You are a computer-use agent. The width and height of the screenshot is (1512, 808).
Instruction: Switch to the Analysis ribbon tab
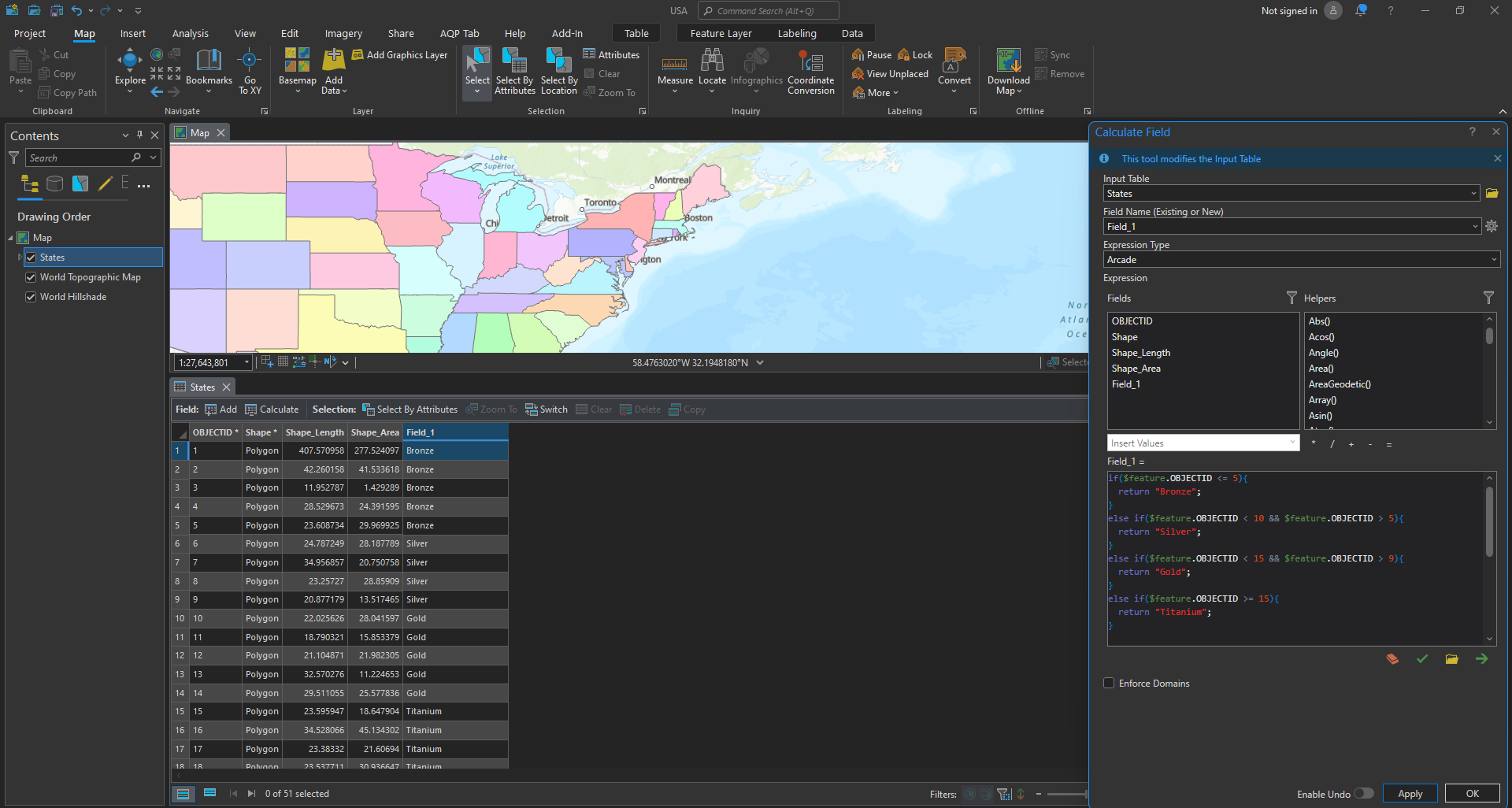tap(190, 34)
